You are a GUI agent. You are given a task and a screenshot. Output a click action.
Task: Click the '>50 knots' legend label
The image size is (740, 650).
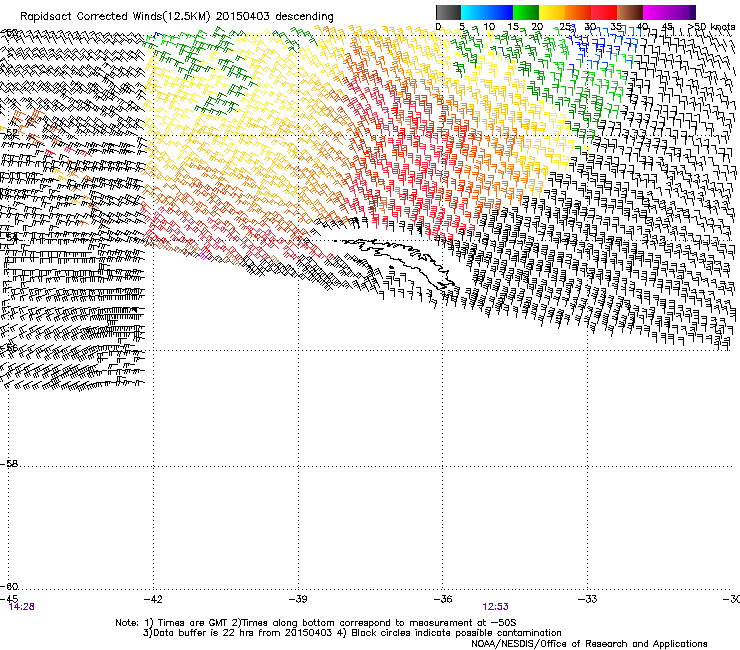click(712, 27)
